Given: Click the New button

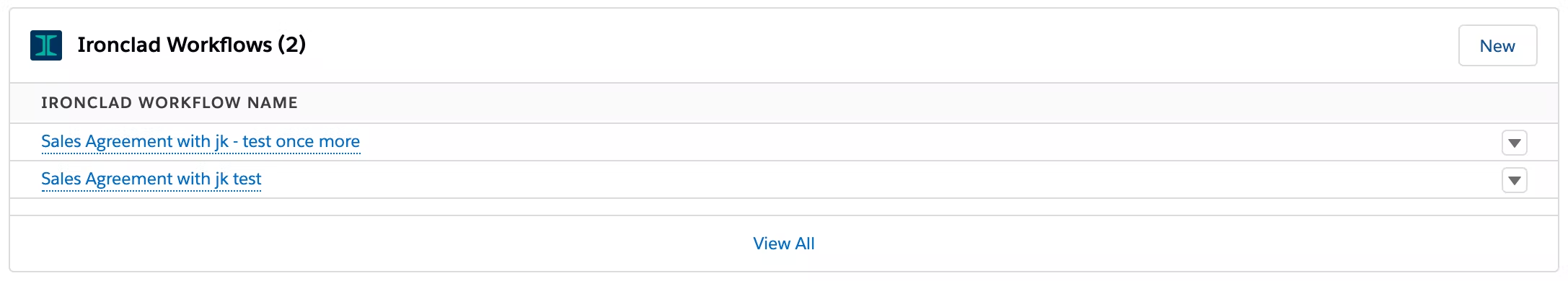Looking at the screenshot, I should click(x=1497, y=45).
